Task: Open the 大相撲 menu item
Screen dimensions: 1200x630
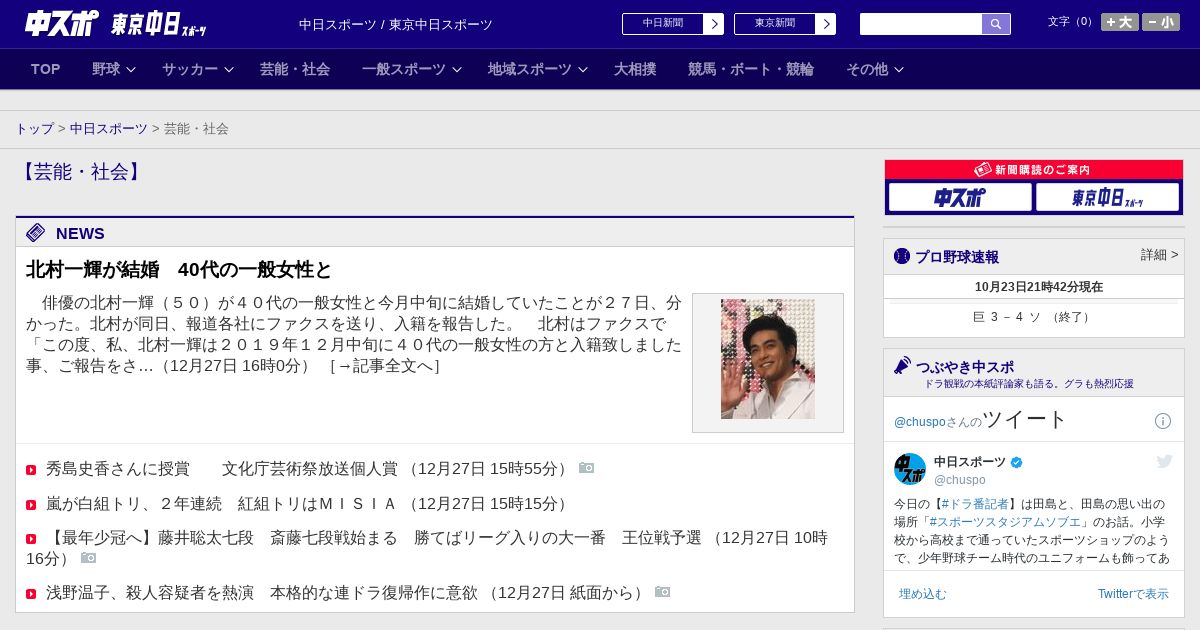Action: point(635,69)
